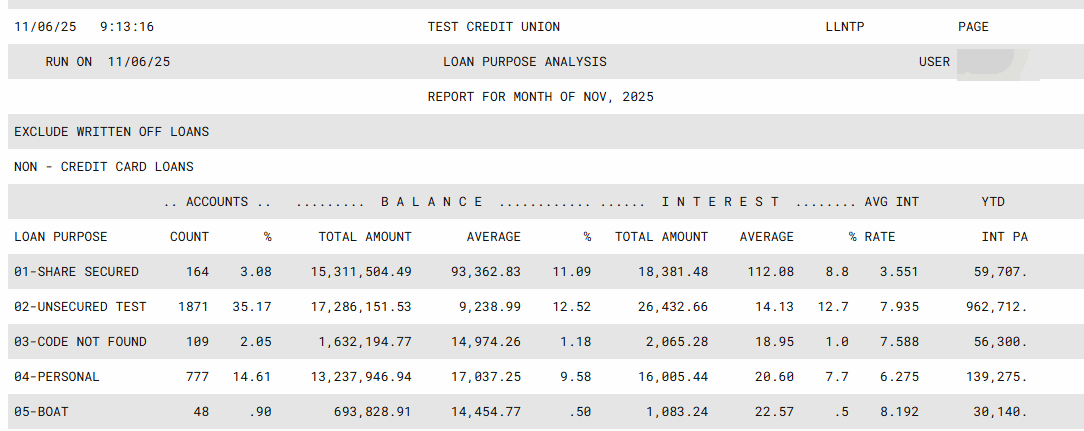Click the 03-CODE NOT FOUND row label

point(80,342)
